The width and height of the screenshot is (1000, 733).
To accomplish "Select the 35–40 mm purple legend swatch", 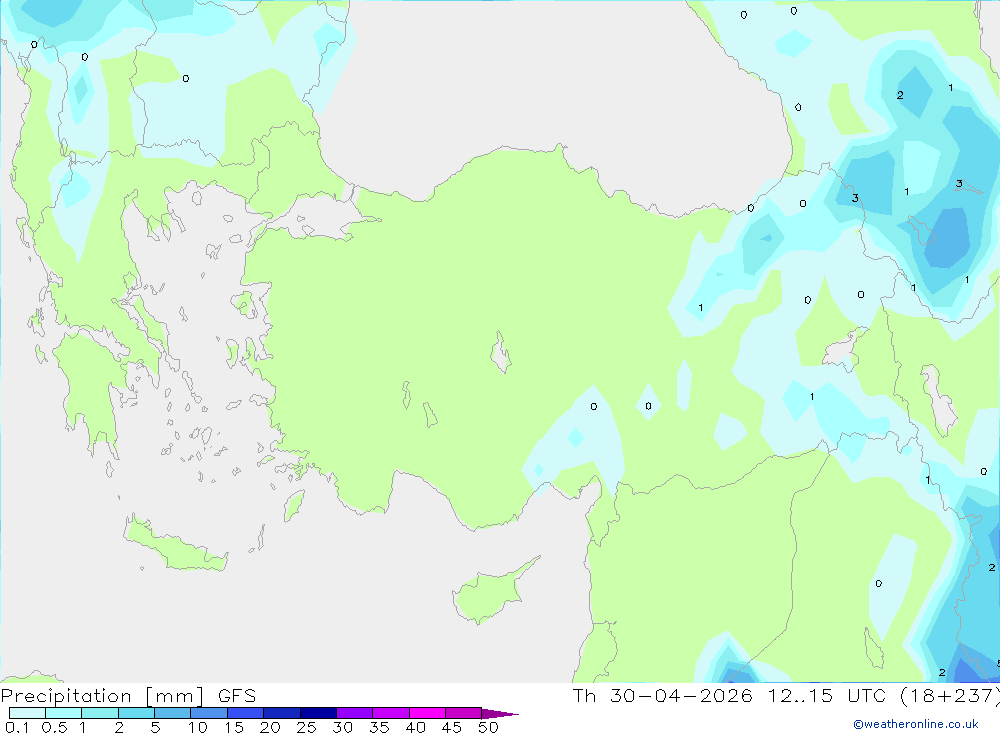I will pyautogui.click(x=391, y=713).
